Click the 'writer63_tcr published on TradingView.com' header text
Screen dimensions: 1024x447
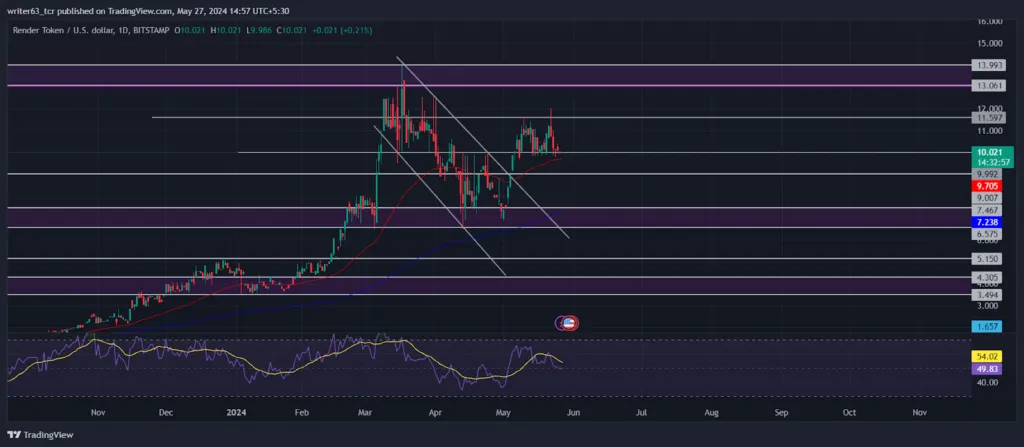(91, 11)
